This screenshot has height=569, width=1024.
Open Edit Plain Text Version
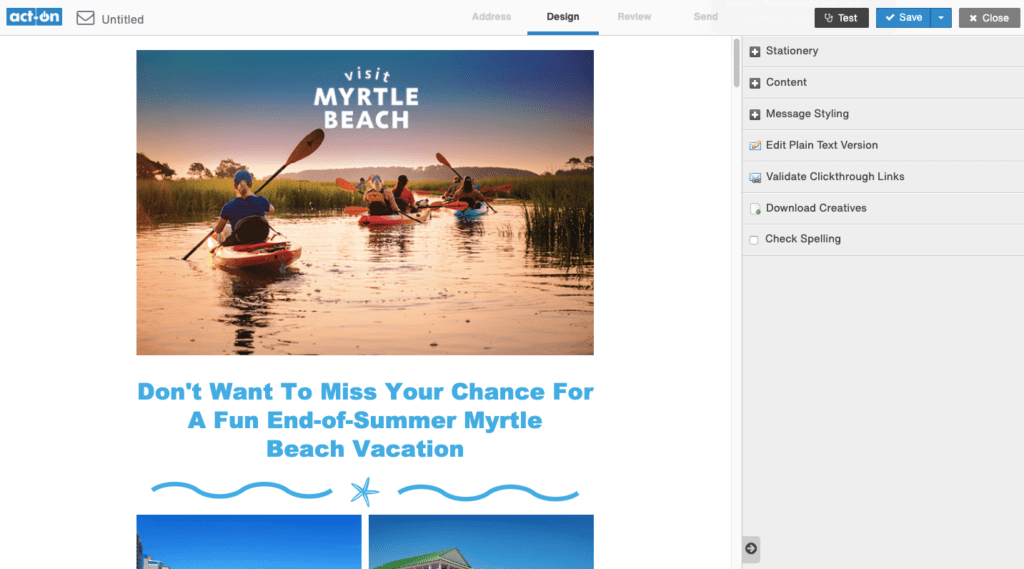[x=822, y=145]
